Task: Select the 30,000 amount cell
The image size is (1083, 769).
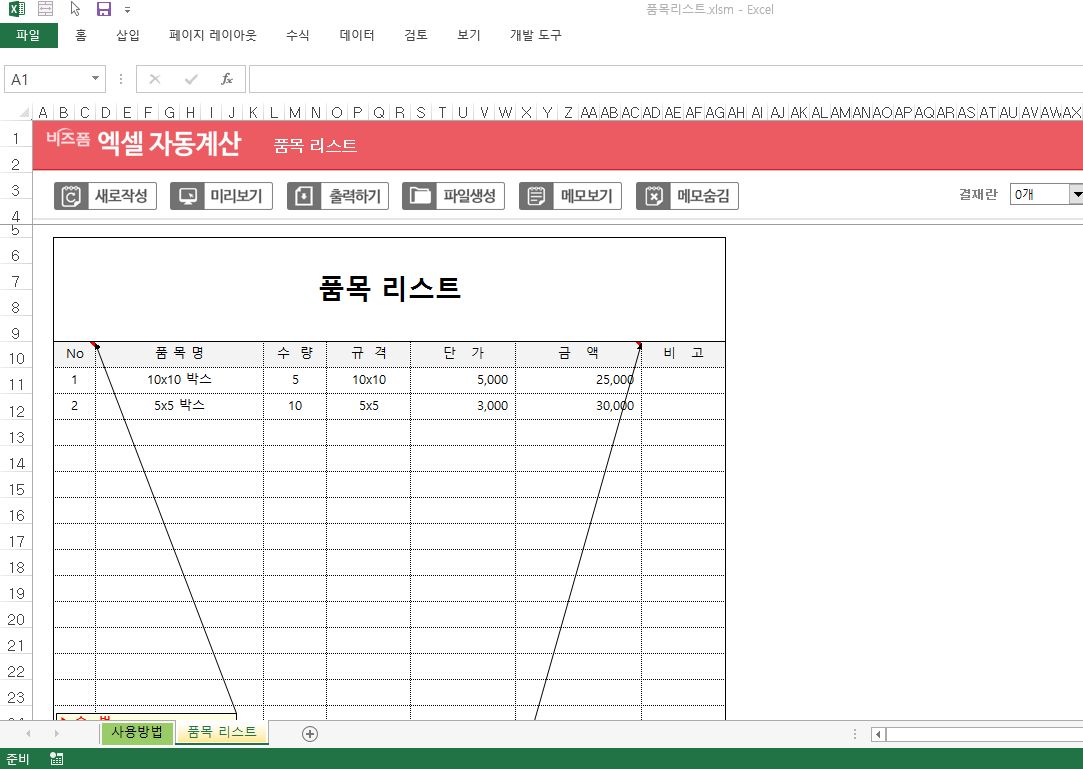Action: click(x=578, y=406)
